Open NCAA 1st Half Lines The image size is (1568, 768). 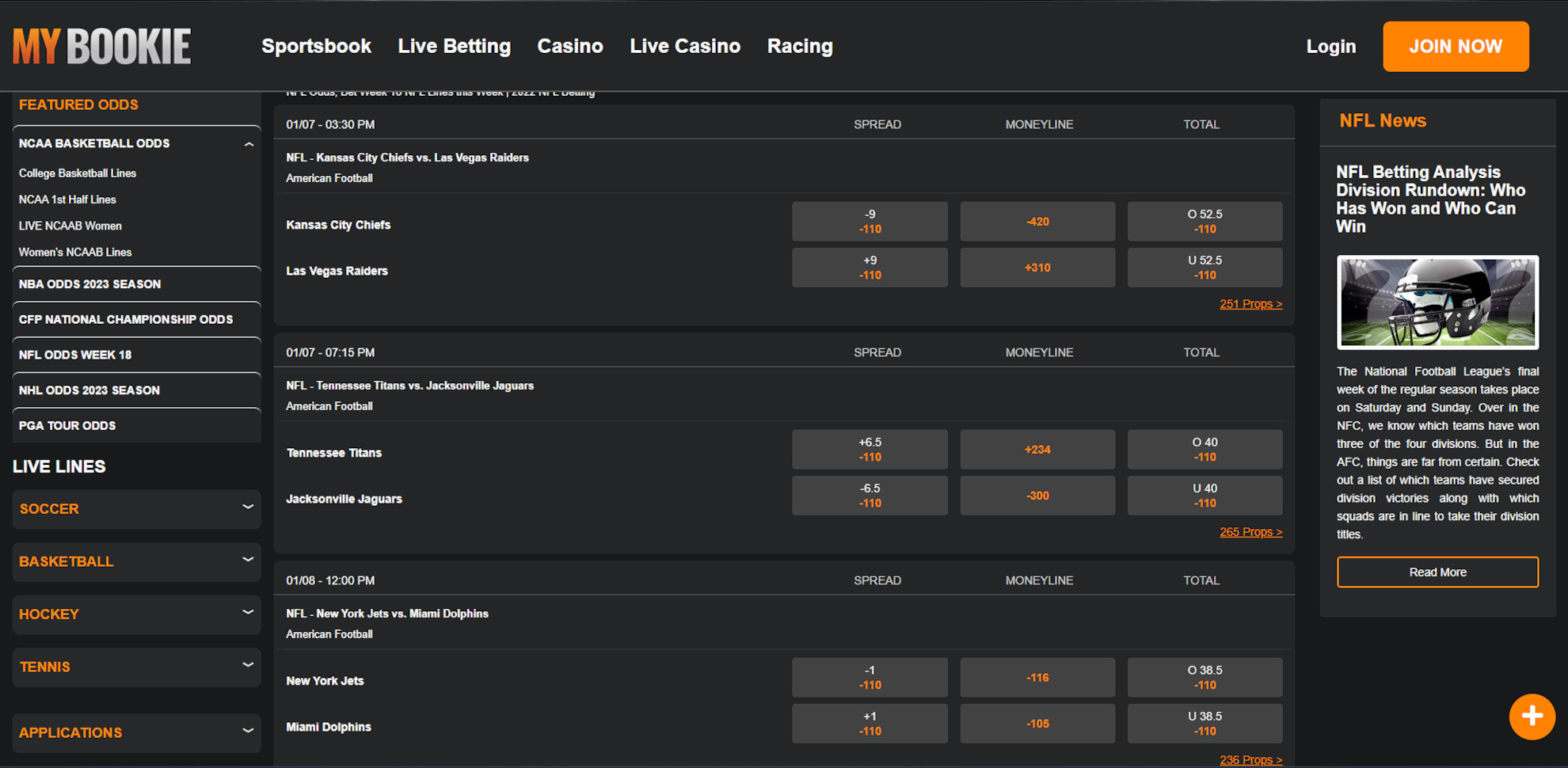(x=67, y=200)
